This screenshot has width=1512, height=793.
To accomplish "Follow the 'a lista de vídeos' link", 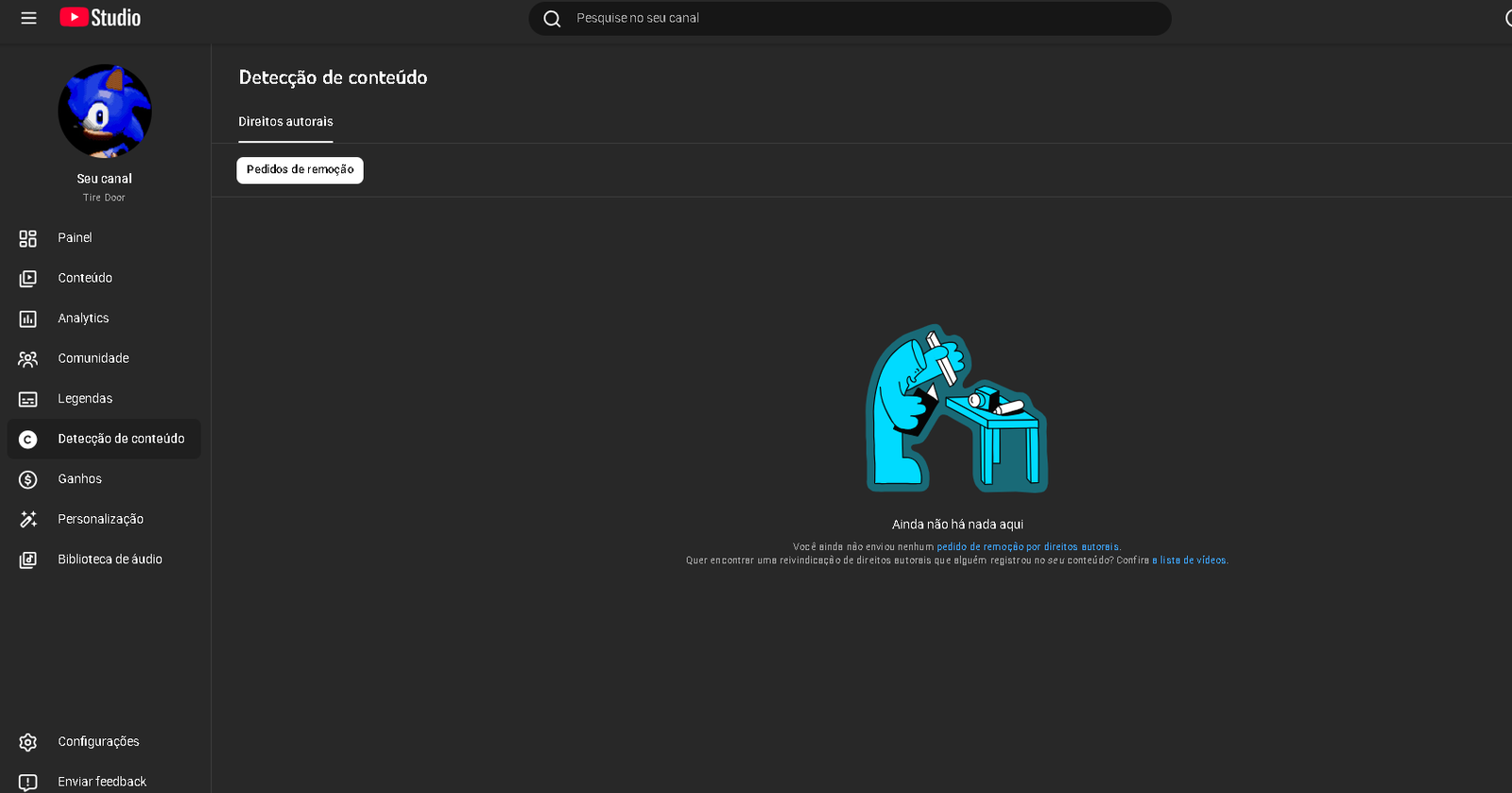I will pos(1189,560).
